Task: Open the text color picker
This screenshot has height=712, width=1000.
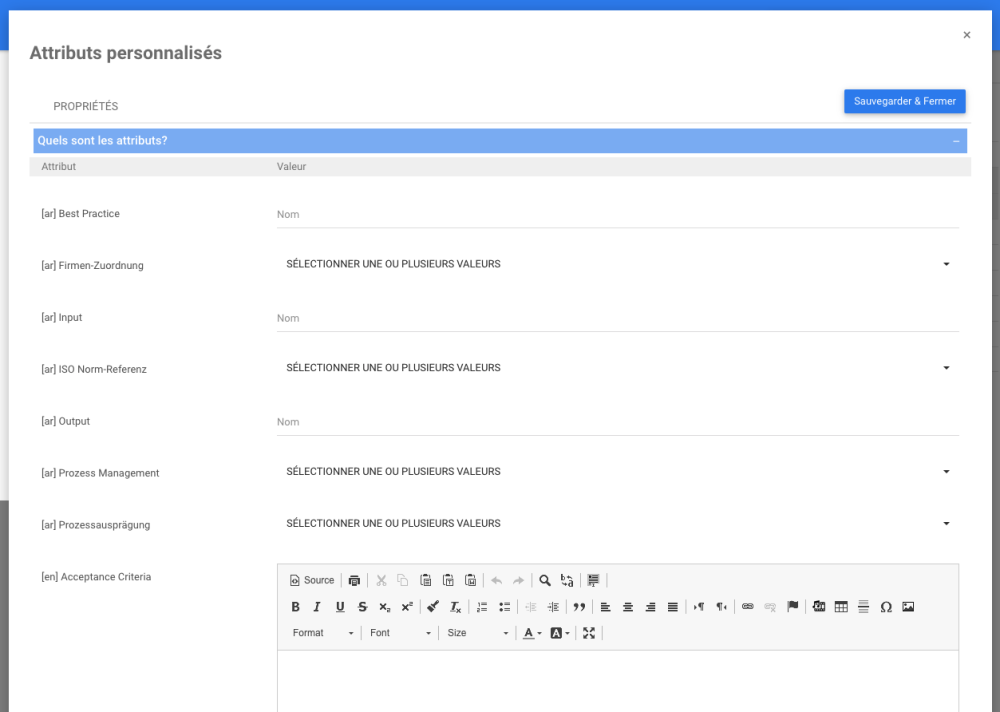Action: (x=533, y=633)
